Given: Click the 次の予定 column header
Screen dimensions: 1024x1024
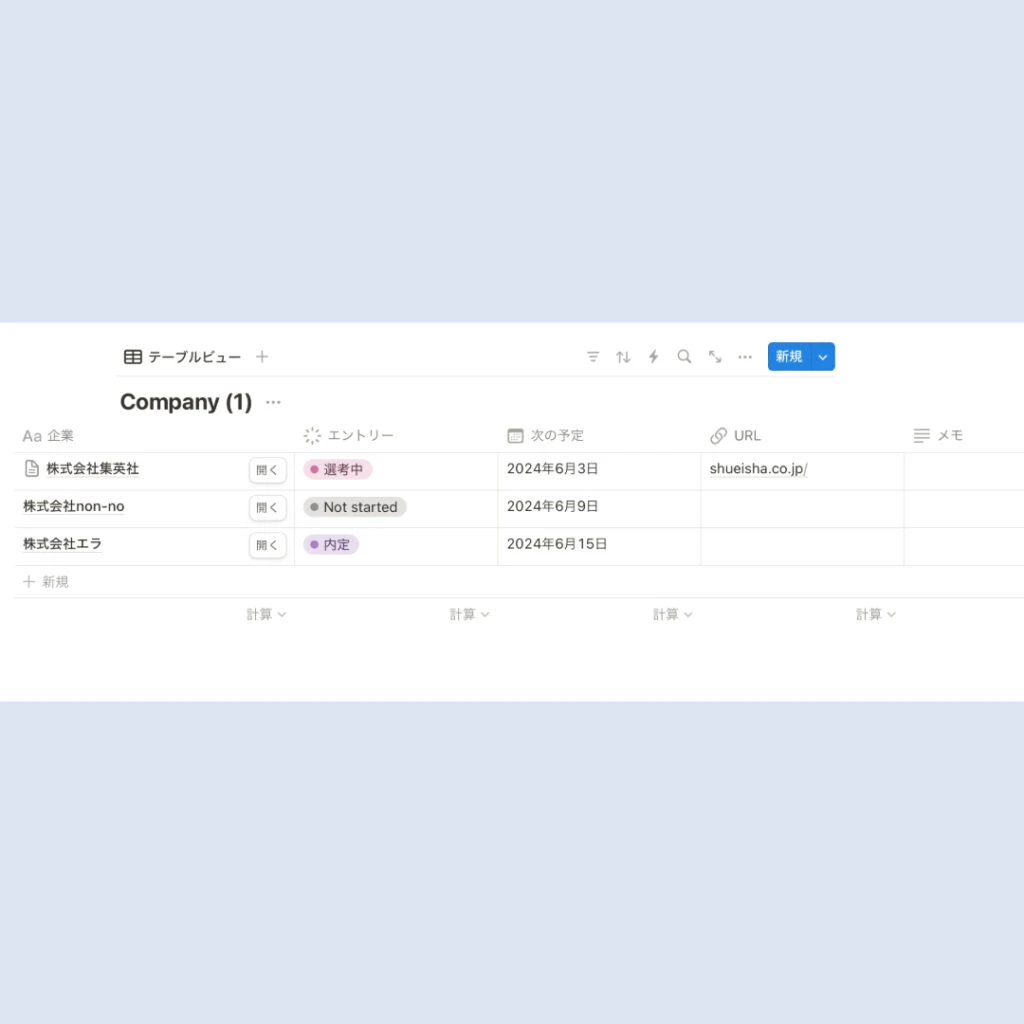Looking at the screenshot, I should pyautogui.click(x=600, y=436).
